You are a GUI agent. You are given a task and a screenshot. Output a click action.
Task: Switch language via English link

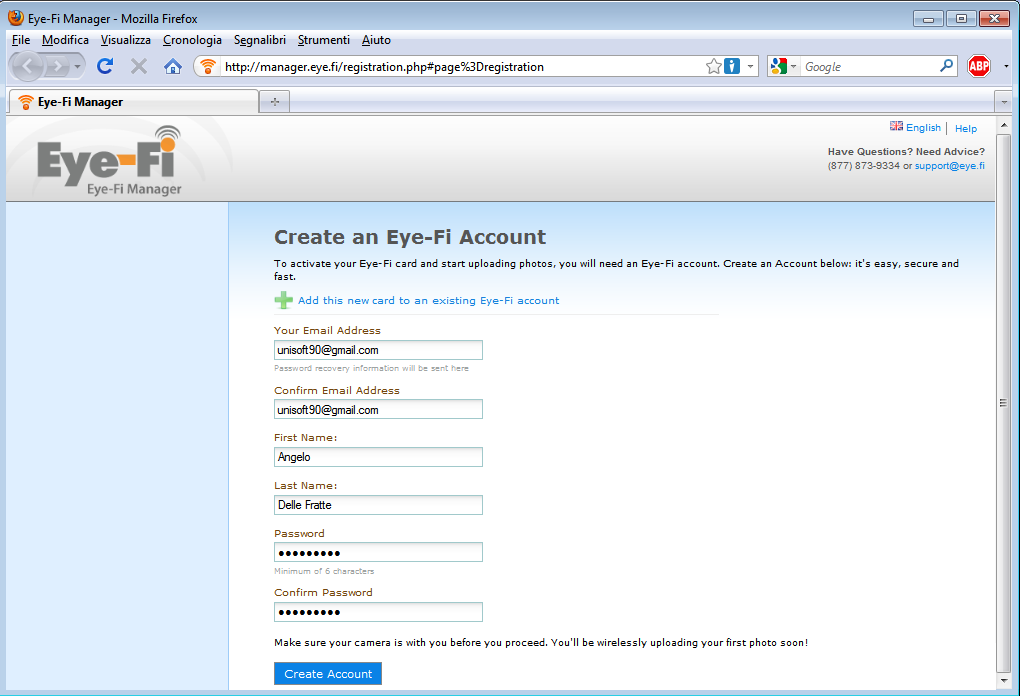pyautogui.click(x=923, y=127)
